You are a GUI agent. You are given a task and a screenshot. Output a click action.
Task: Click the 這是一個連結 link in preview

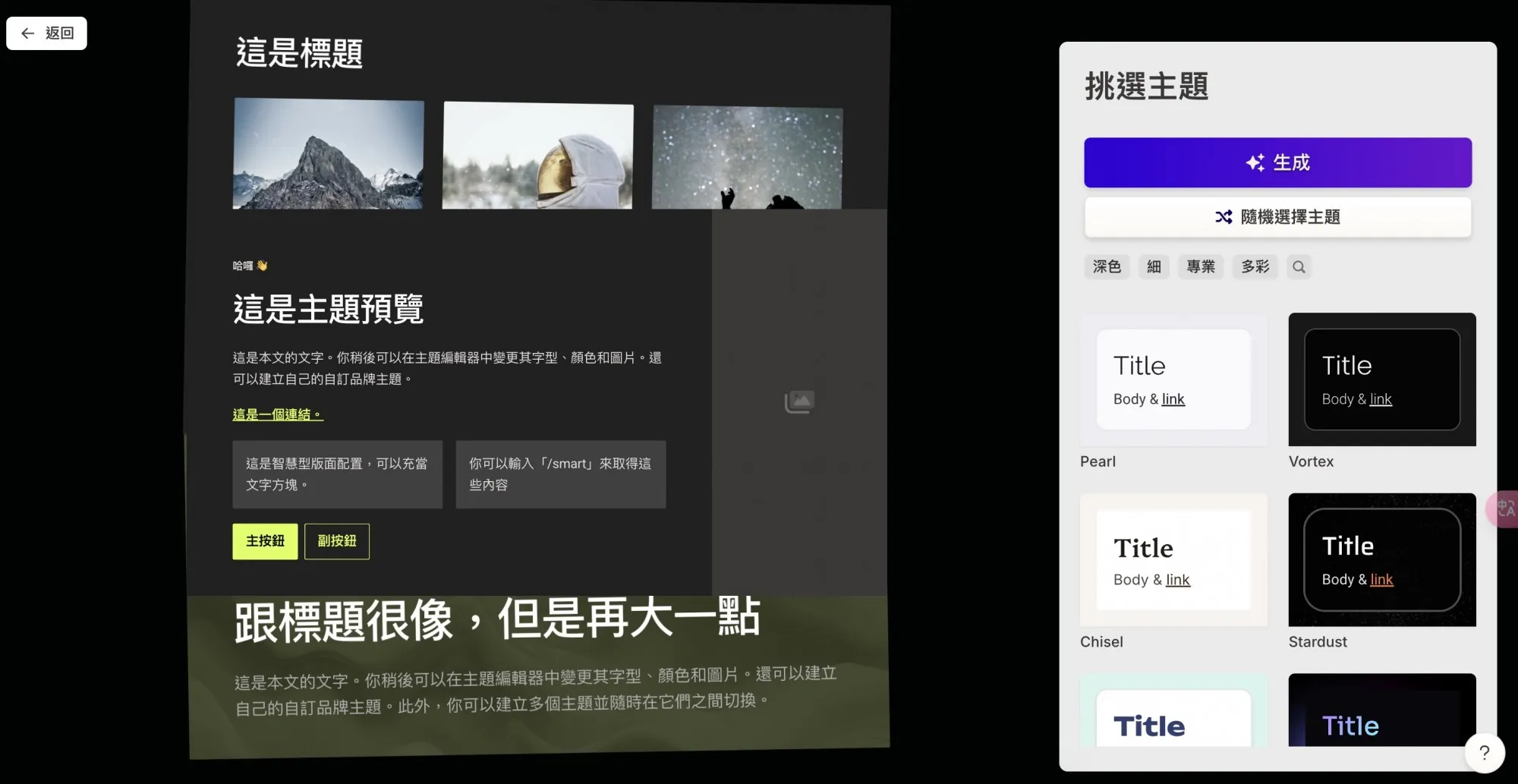coord(278,414)
